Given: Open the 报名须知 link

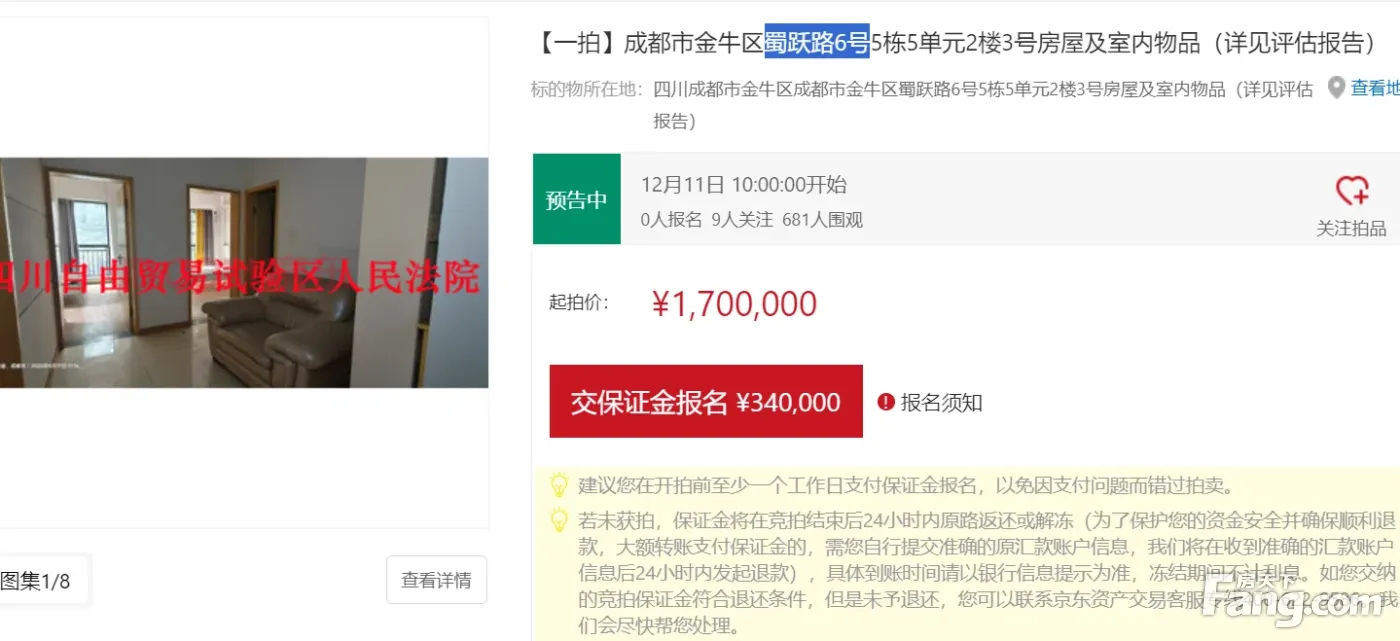Looking at the screenshot, I should pos(942,402).
